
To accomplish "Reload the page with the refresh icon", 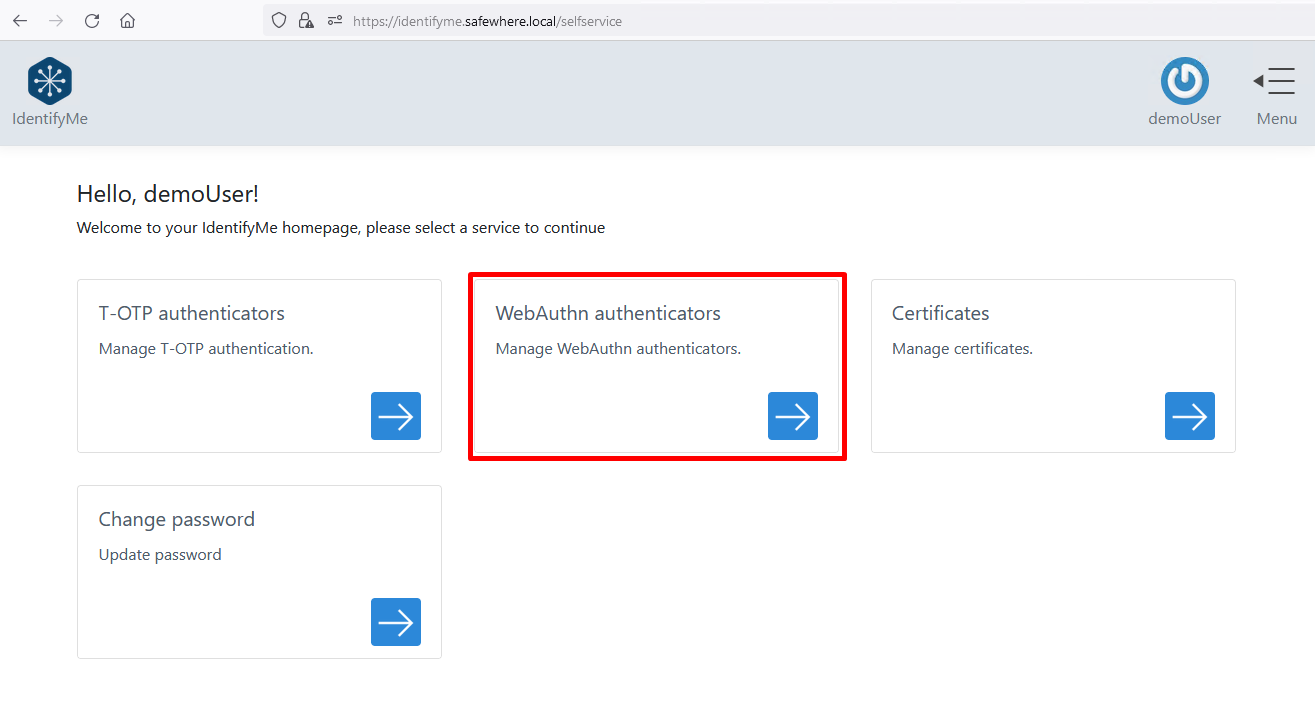I will click(x=92, y=21).
